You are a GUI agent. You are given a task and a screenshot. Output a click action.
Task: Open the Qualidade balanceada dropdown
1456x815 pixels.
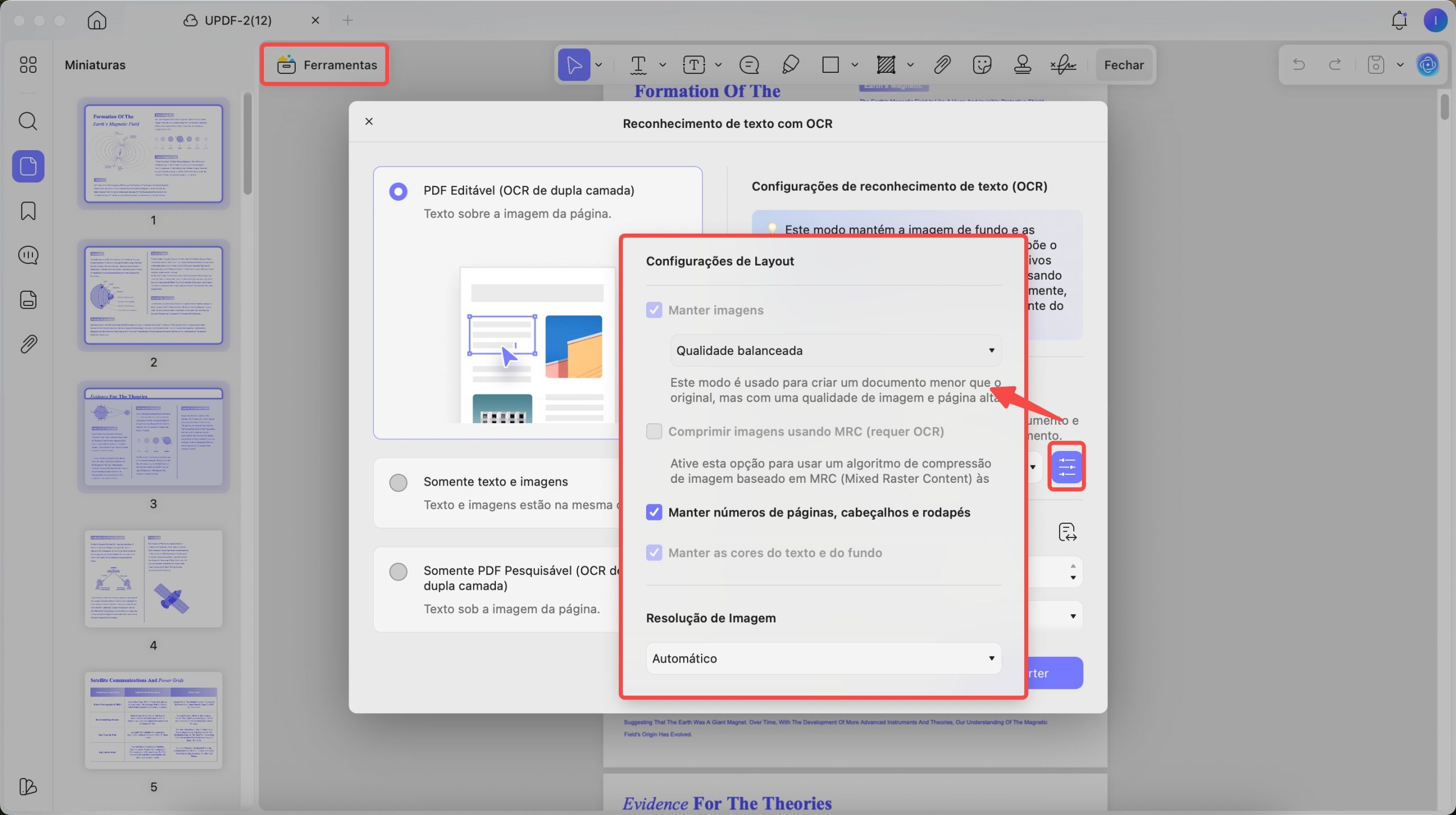point(835,350)
